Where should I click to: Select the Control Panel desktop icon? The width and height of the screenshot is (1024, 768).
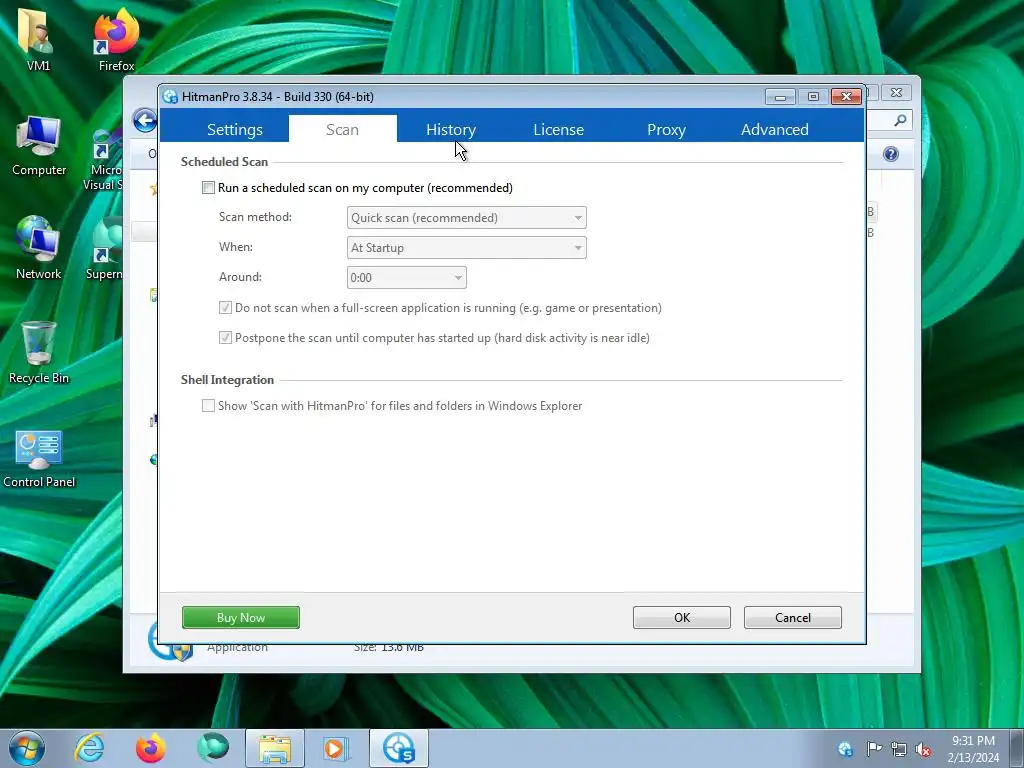[x=39, y=459]
